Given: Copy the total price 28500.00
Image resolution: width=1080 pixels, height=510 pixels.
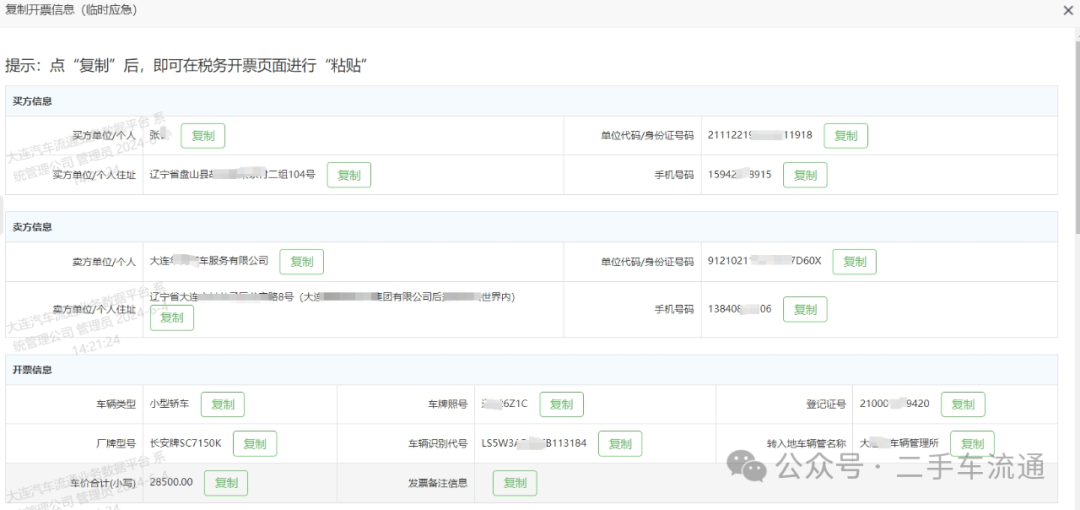Looking at the screenshot, I should (226, 483).
